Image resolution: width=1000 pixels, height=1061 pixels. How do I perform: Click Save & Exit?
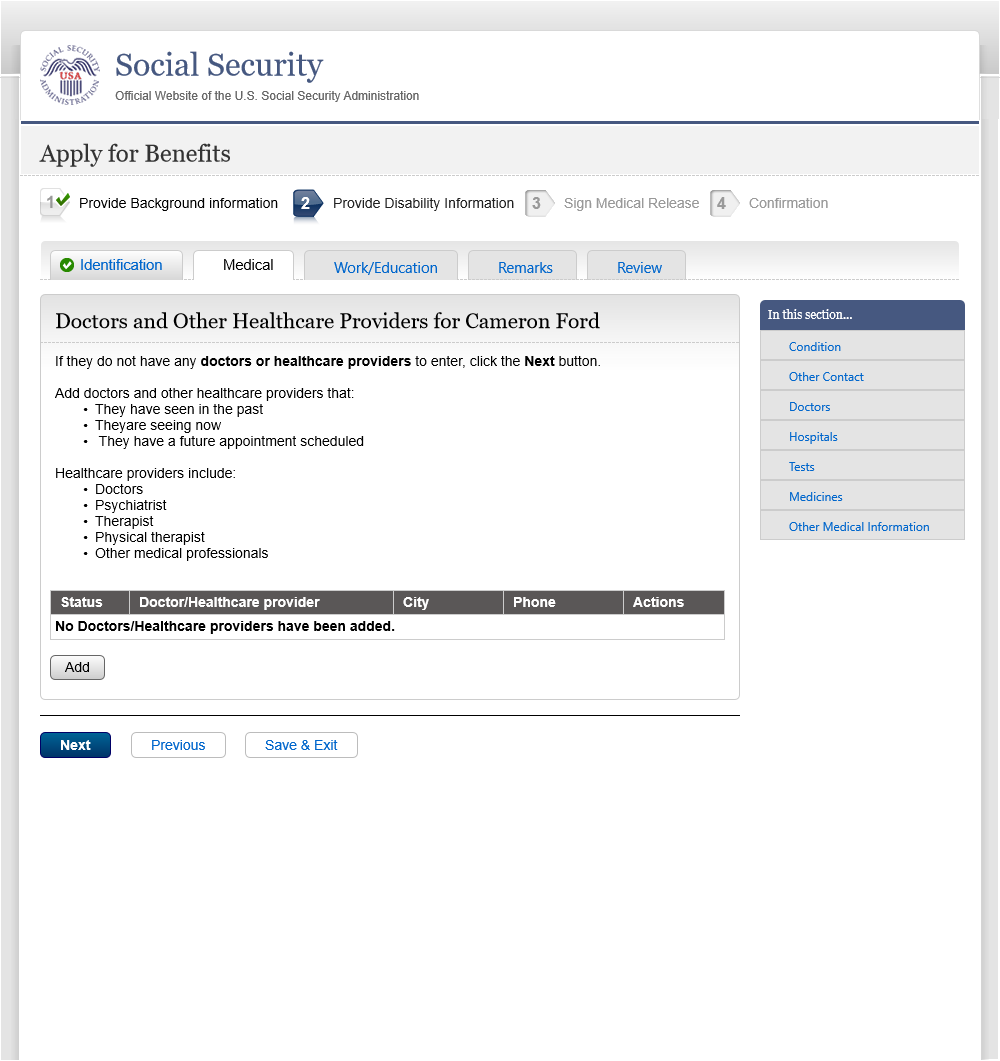point(301,745)
